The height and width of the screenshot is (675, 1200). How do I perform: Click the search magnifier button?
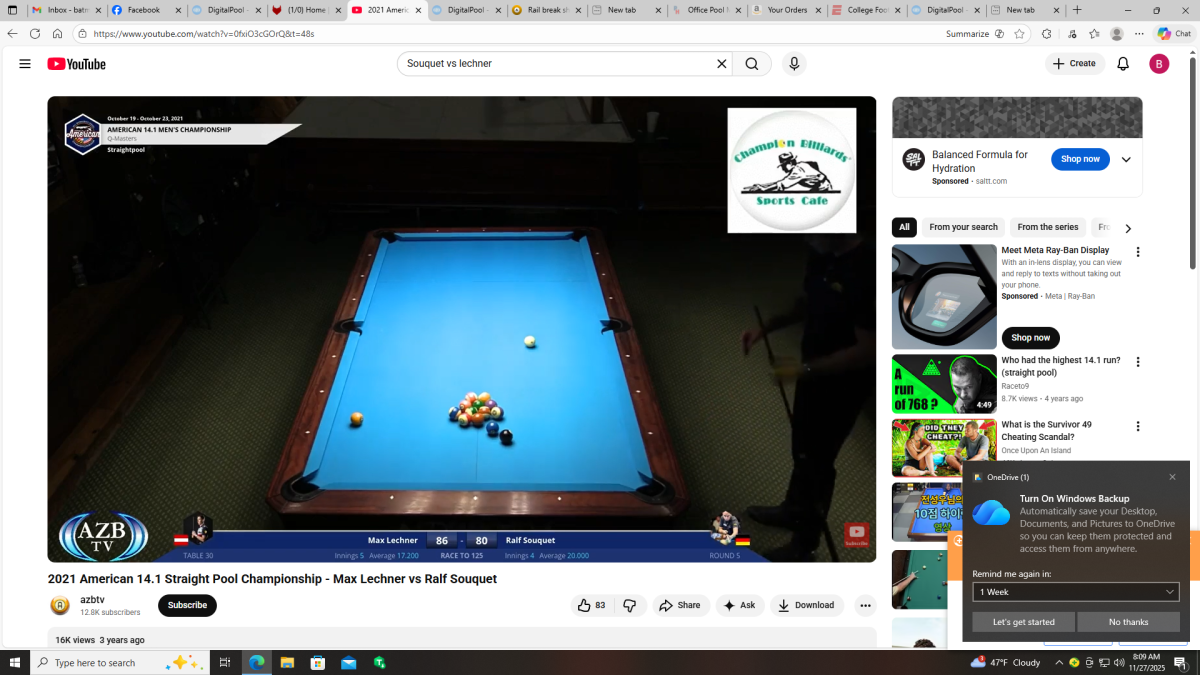(751, 64)
